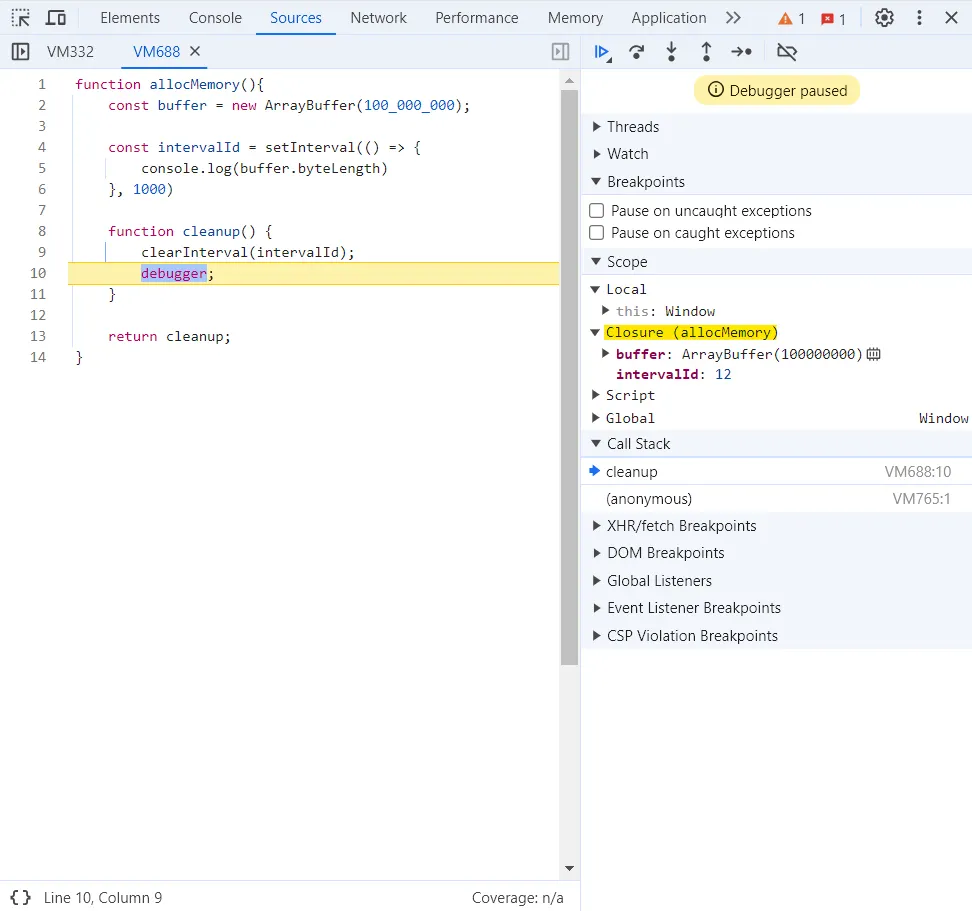972x911 pixels.
Task: Toggle the navigator sidebar panel
Action: click(x=18, y=51)
